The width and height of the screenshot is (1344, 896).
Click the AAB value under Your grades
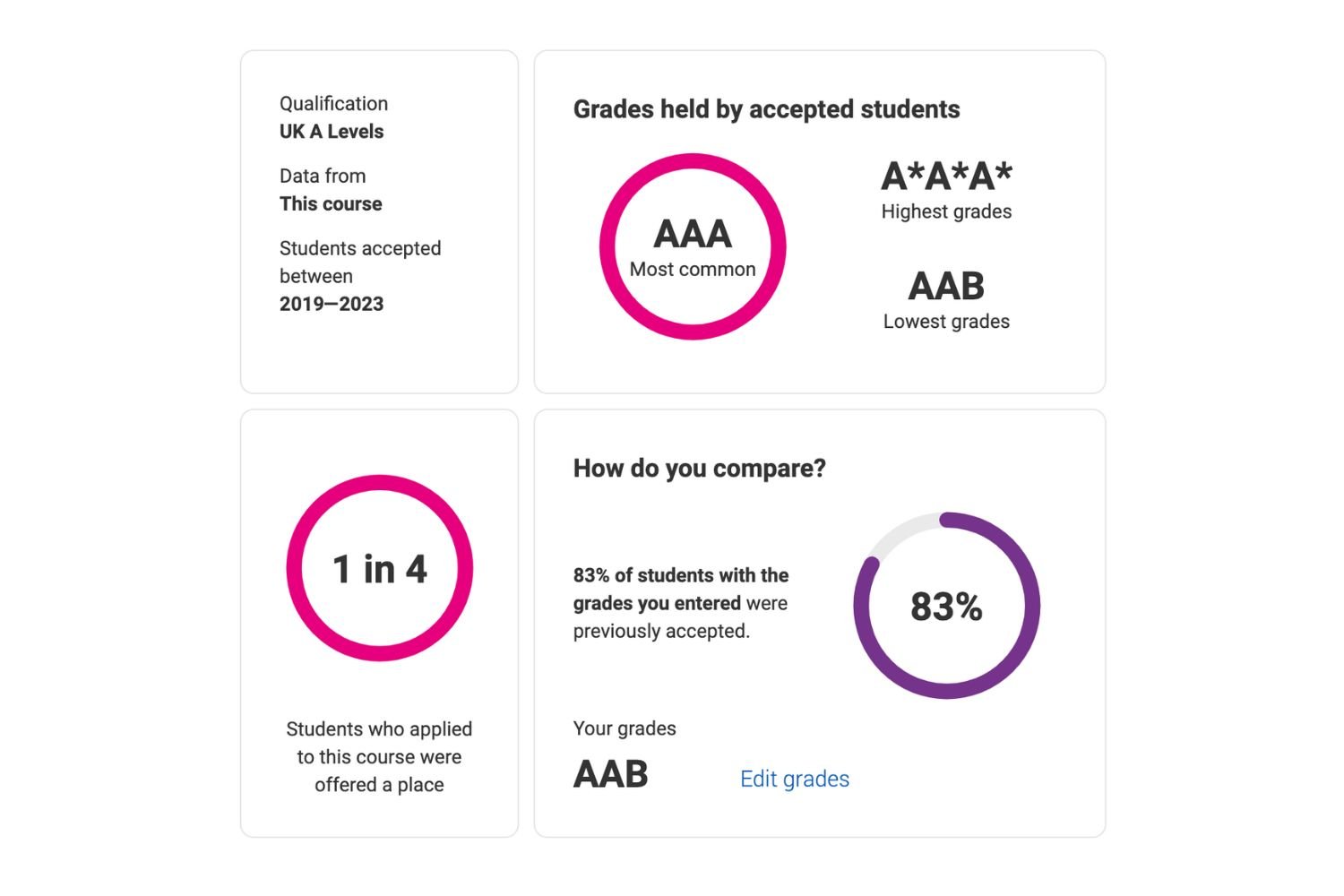coord(610,774)
